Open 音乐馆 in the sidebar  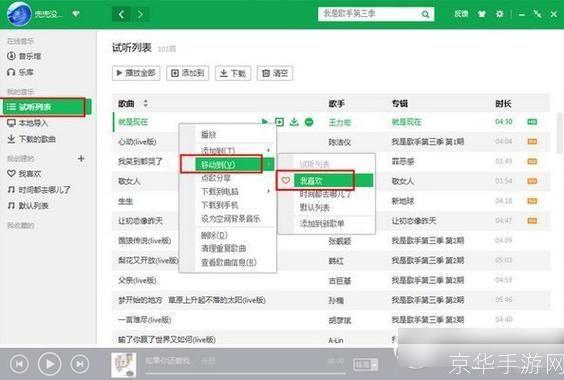(x=24, y=56)
